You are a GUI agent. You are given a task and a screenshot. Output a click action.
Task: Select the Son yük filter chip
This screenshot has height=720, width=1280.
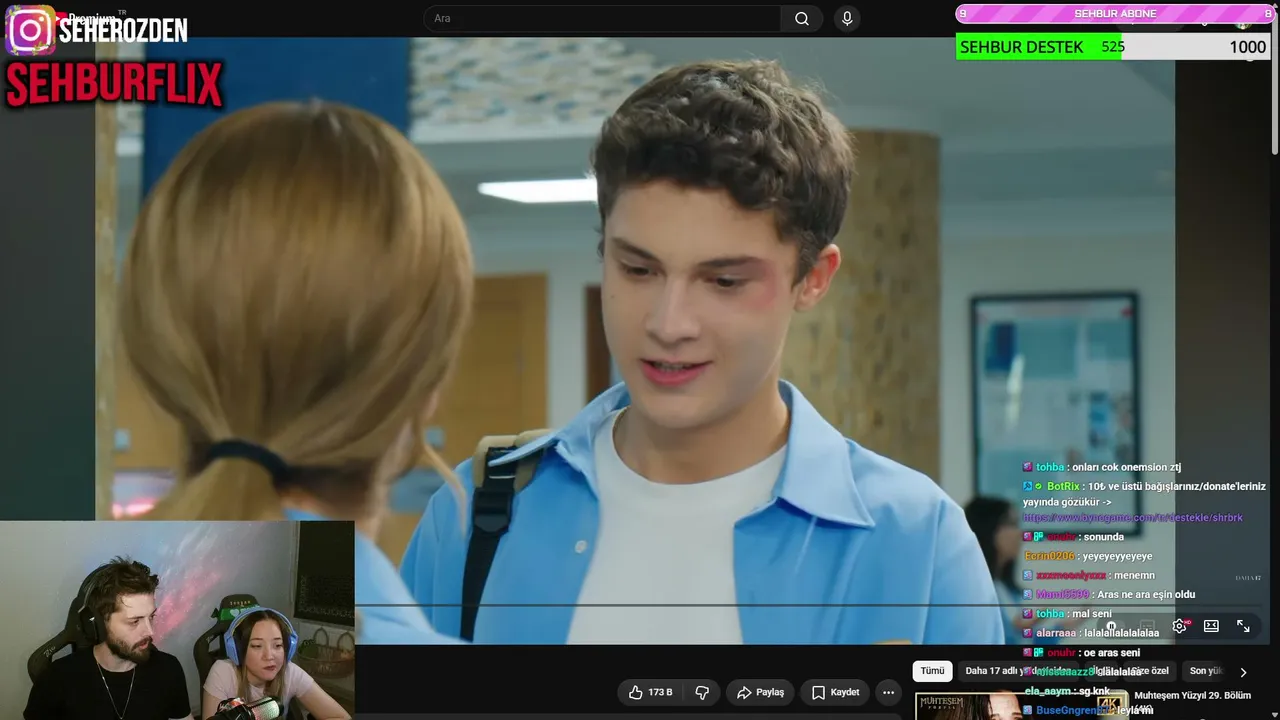[1206, 671]
